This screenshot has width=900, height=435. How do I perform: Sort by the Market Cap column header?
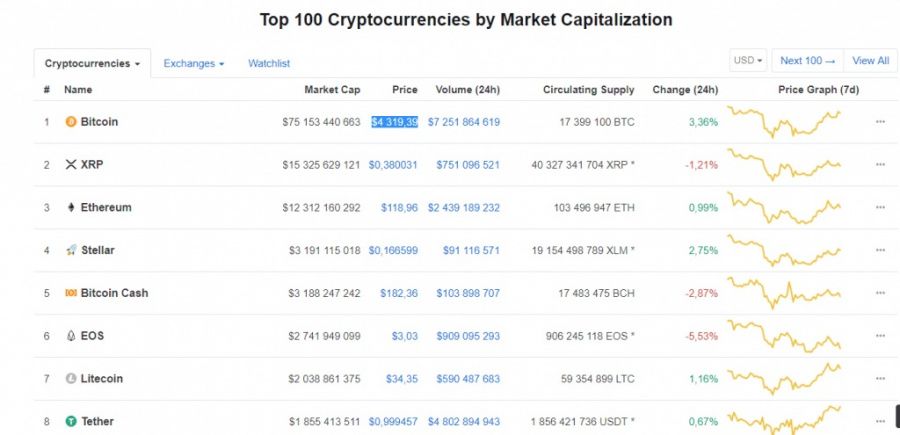pyautogui.click(x=332, y=90)
